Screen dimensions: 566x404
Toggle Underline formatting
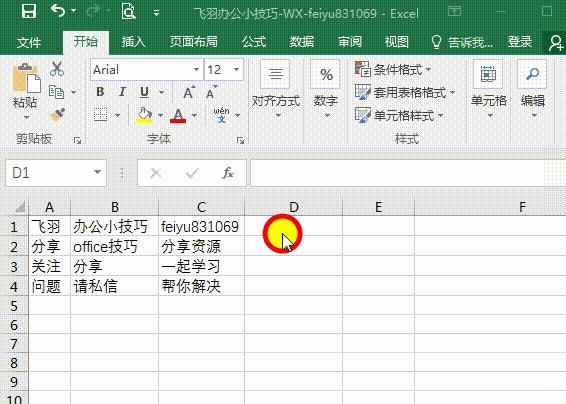144,92
